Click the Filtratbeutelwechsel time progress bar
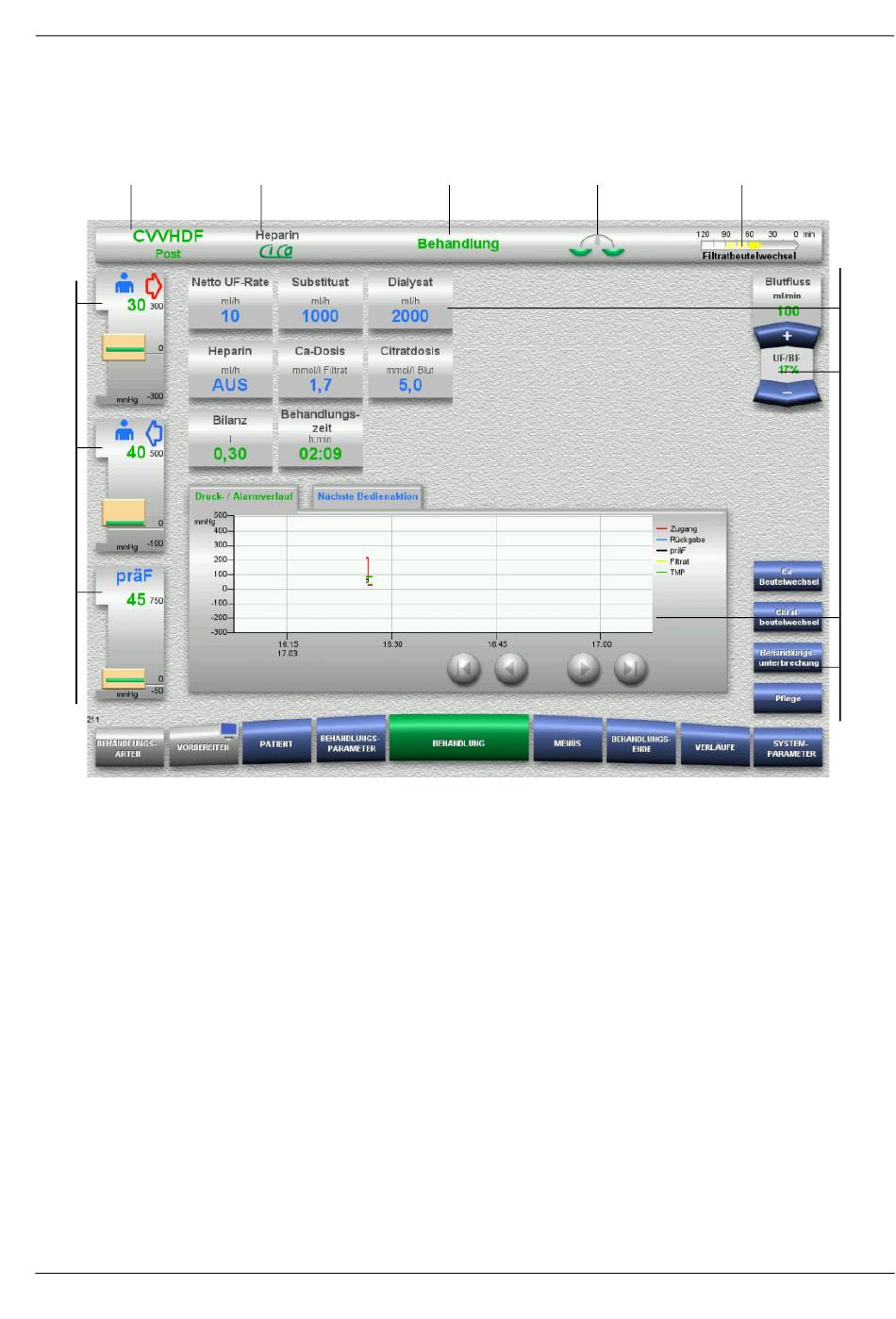This screenshot has width=896, height=1319. pyautogui.click(x=750, y=244)
